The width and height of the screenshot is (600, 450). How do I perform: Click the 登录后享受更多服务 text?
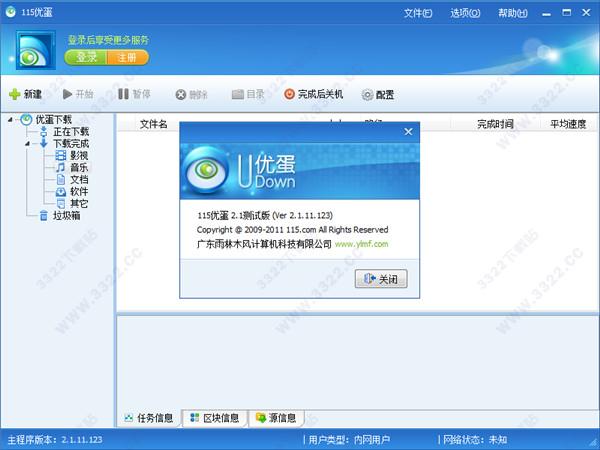pos(108,40)
